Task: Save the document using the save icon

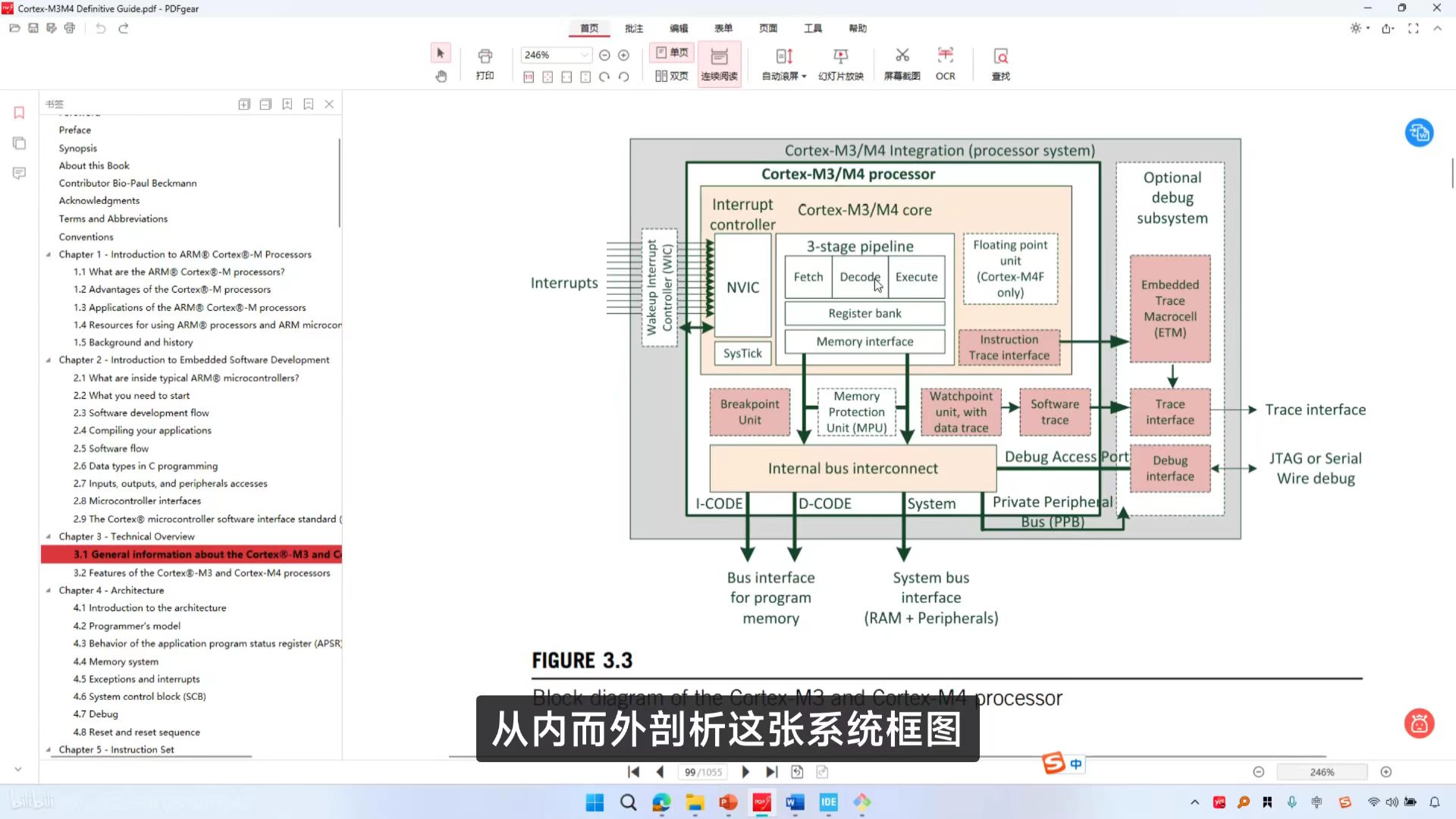Action: [33, 28]
